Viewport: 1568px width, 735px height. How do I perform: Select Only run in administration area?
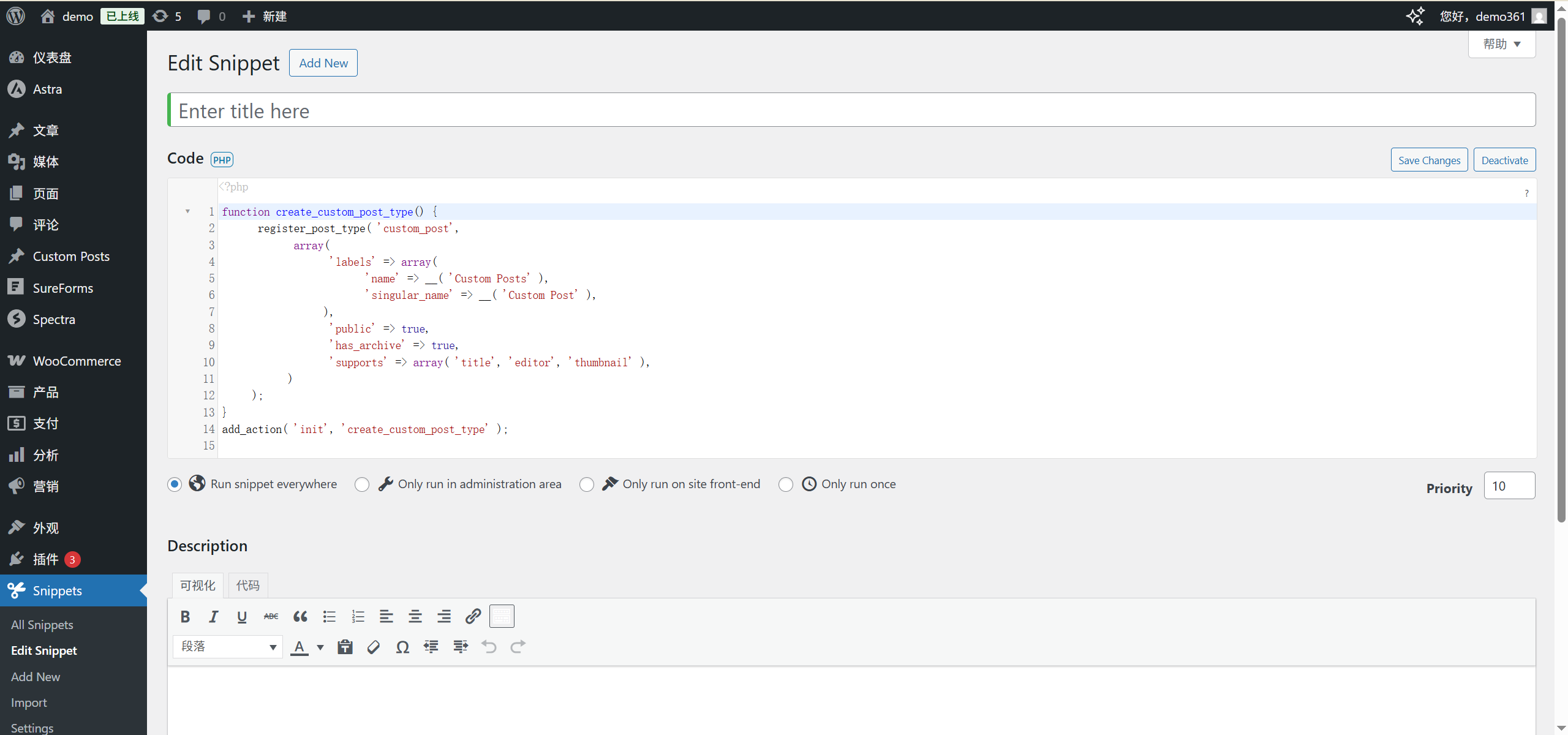362,484
